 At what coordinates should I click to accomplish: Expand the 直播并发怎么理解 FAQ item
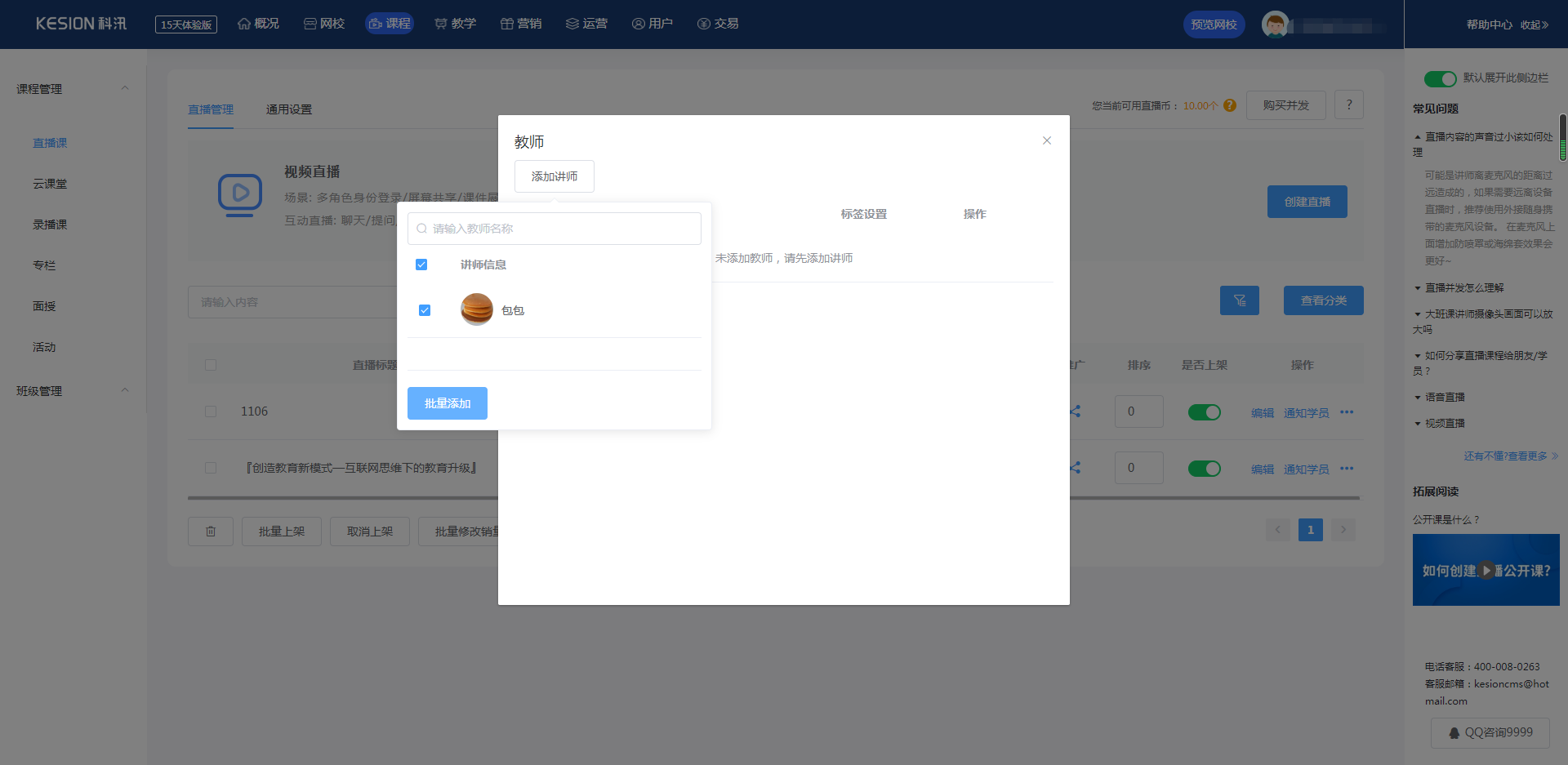[x=1463, y=287]
